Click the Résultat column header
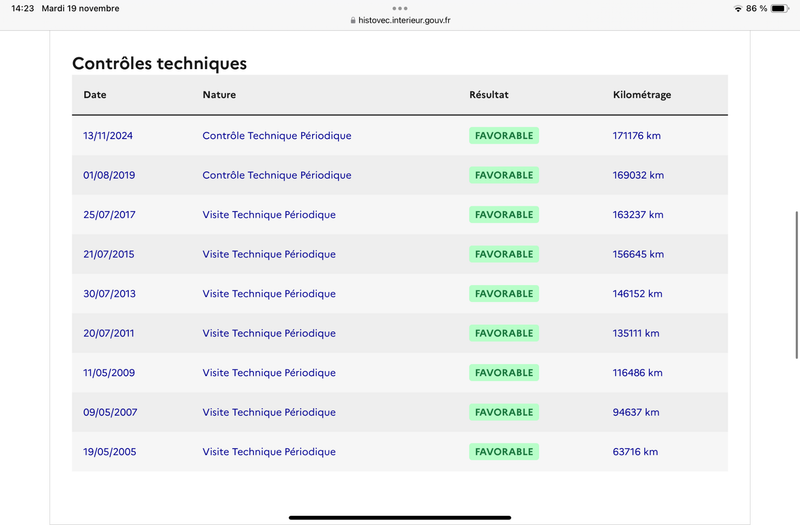The height and width of the screenshot is (525, 800). (x=489, y=94)
